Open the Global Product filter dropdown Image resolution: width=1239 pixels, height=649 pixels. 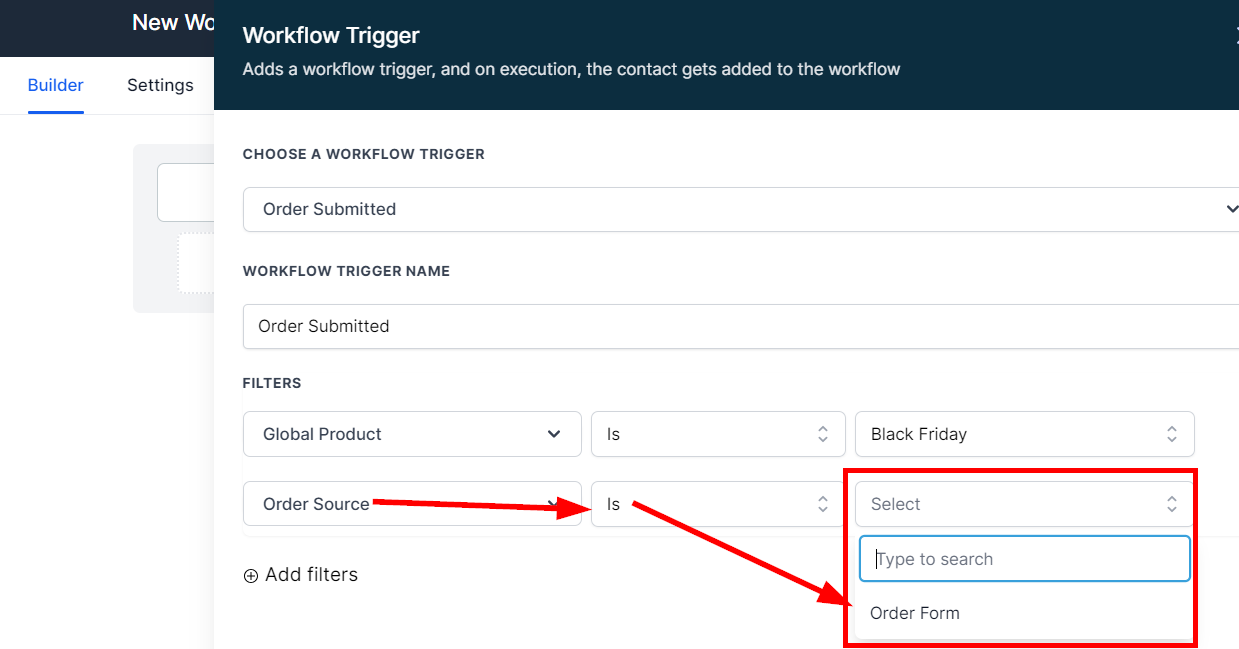[x=411, y=434]
